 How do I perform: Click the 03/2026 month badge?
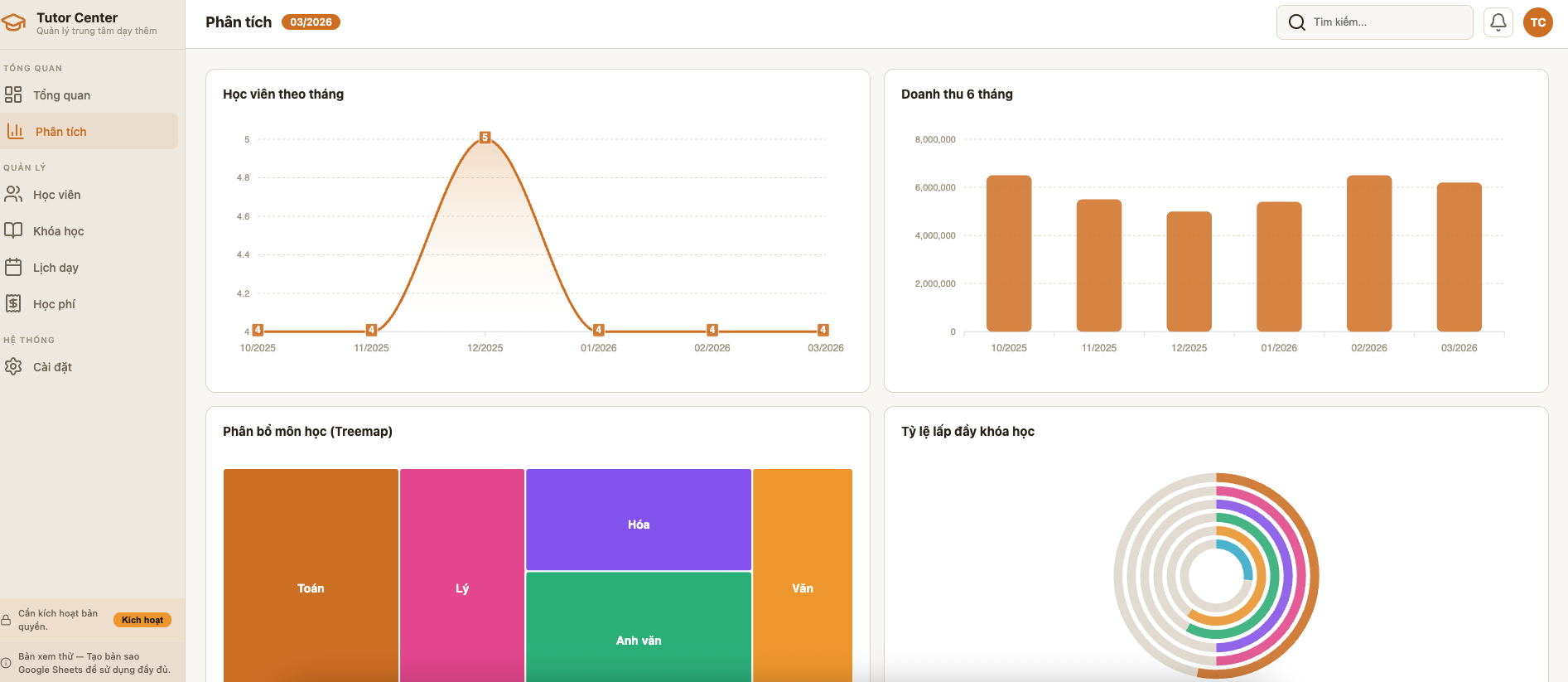click(x=311, y=22)
